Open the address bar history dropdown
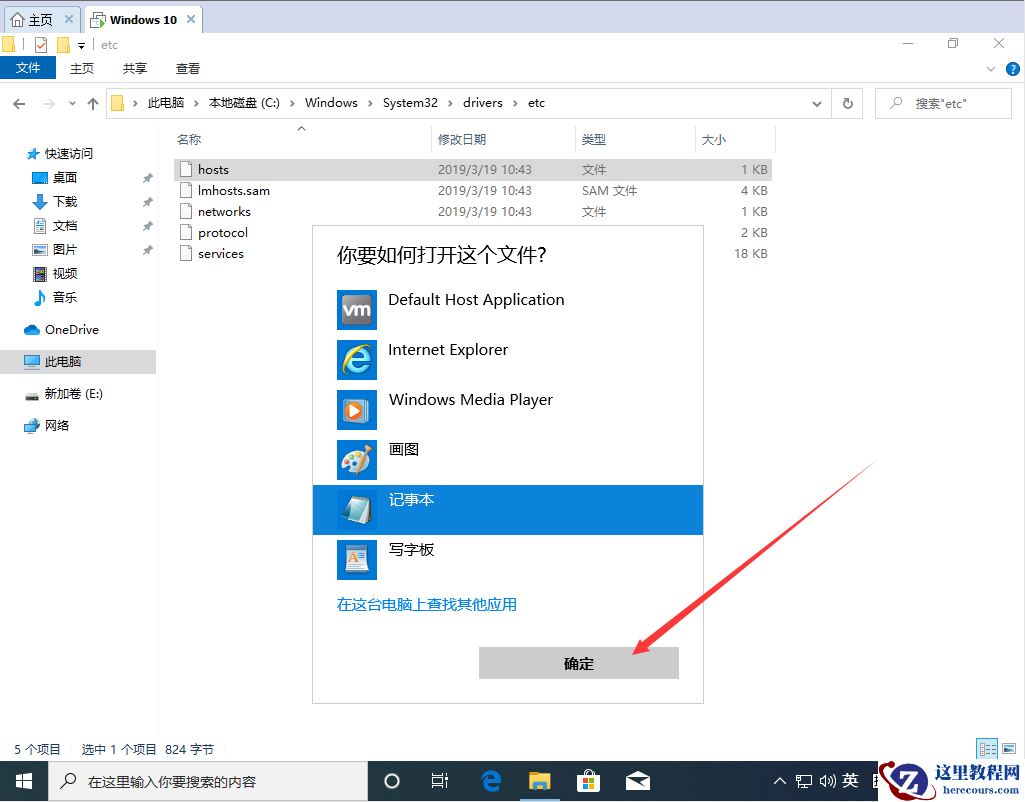This screenshot has width=1025, height=802. click(816, 103)
